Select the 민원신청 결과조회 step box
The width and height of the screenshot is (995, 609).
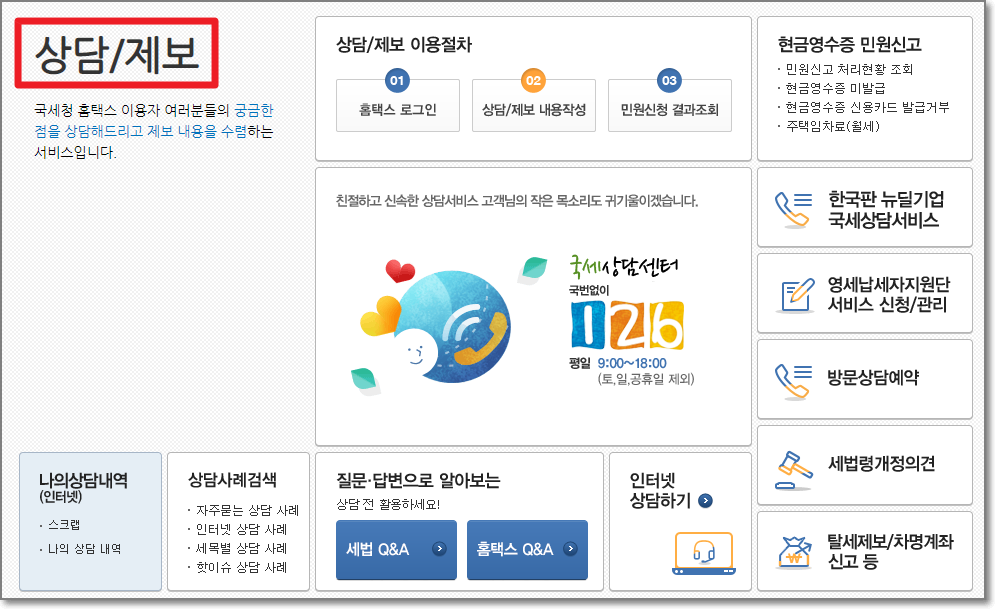pyautogui.click(x=669, y=106)
